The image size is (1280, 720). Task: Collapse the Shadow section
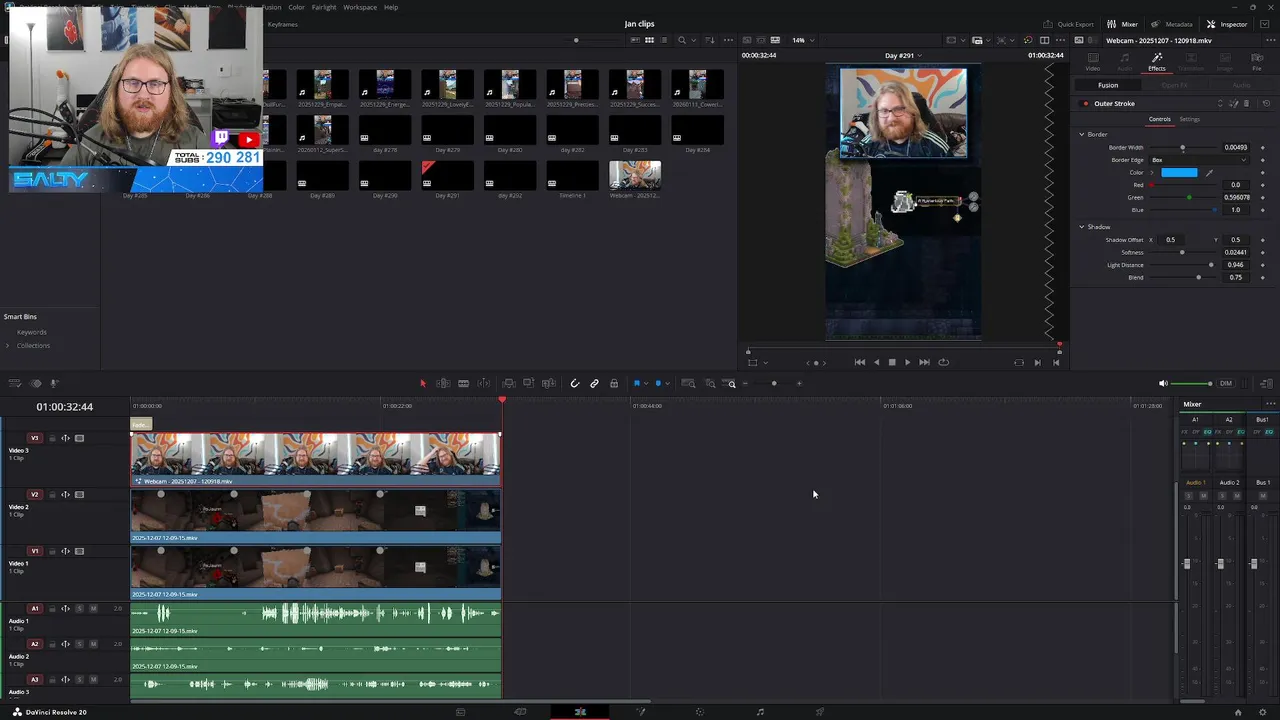(1081, 227)
